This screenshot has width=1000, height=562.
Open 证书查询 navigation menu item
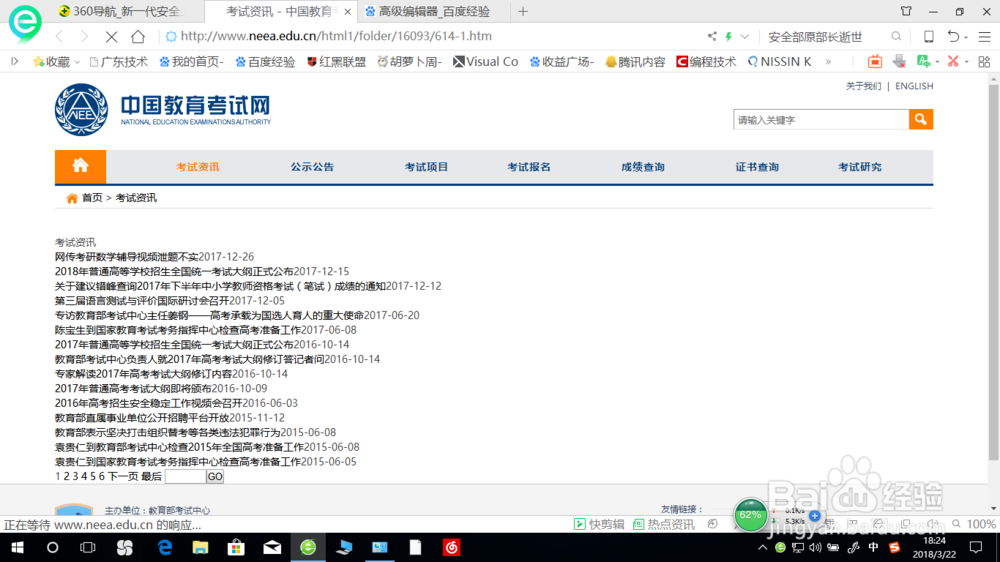tap(757, 166)
